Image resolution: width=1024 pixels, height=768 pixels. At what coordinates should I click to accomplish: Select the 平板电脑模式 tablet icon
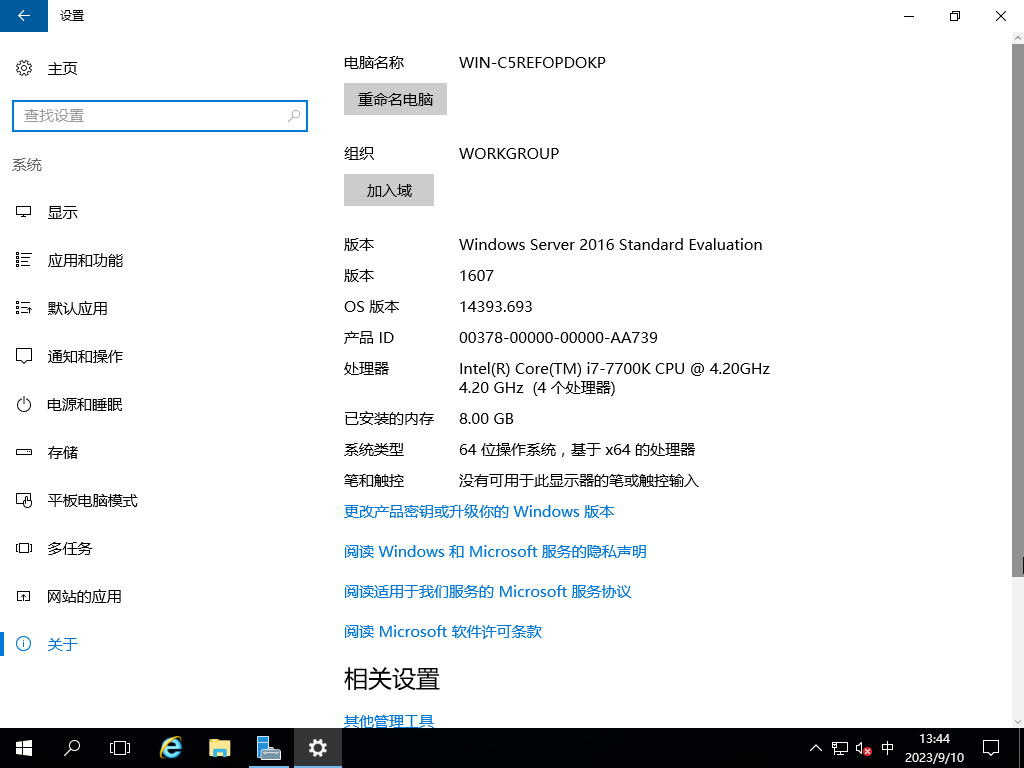click(24, 500)
